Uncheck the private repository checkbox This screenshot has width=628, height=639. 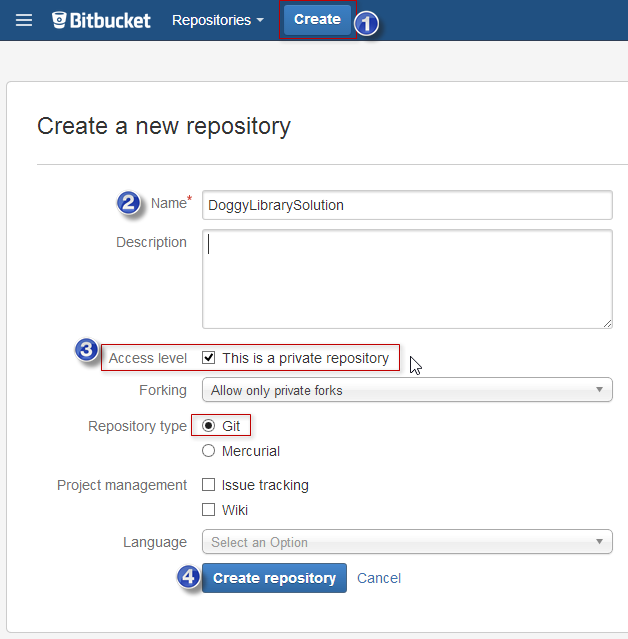(x=209, y=358)
